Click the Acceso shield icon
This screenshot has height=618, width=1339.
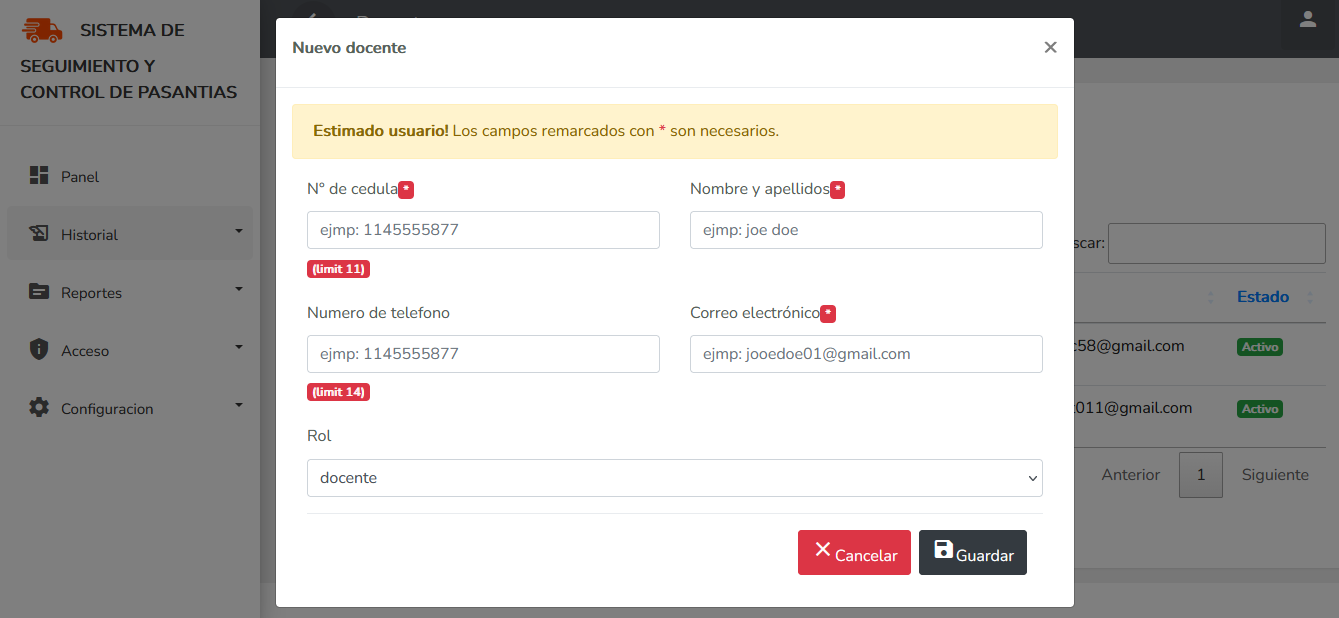pyautogui.click(x=39, y=350)
